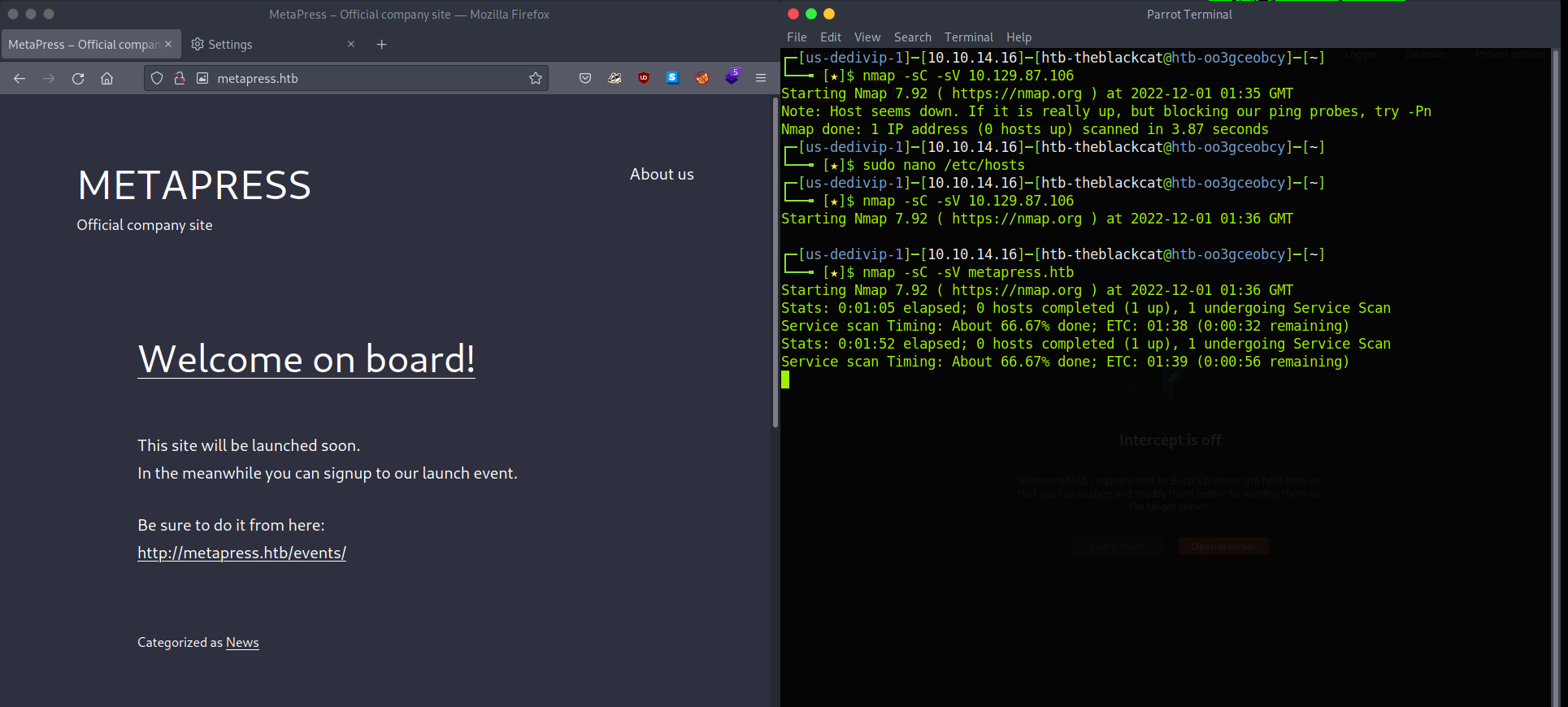Click the 'sudo nano /etc/hosts' command
Image resolution: width=1568 pixels, height=707 pixels.
(x=944, y=165)
